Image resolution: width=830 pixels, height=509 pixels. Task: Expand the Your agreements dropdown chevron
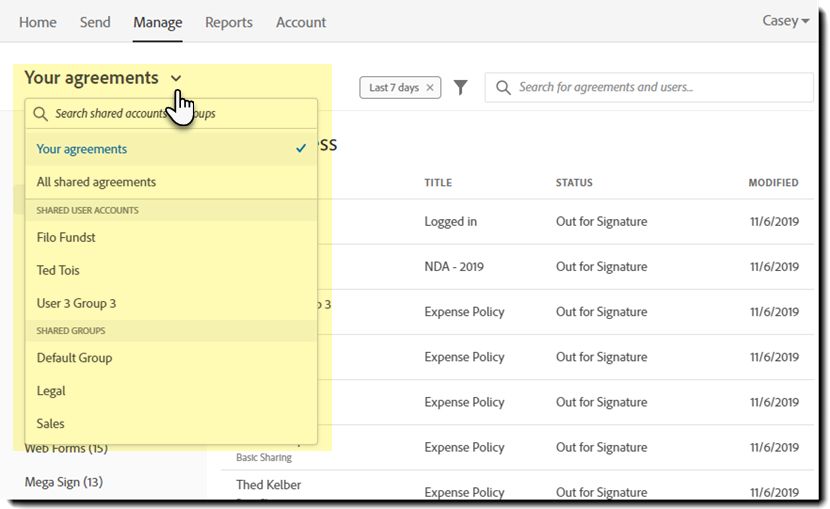coord(176,78)
